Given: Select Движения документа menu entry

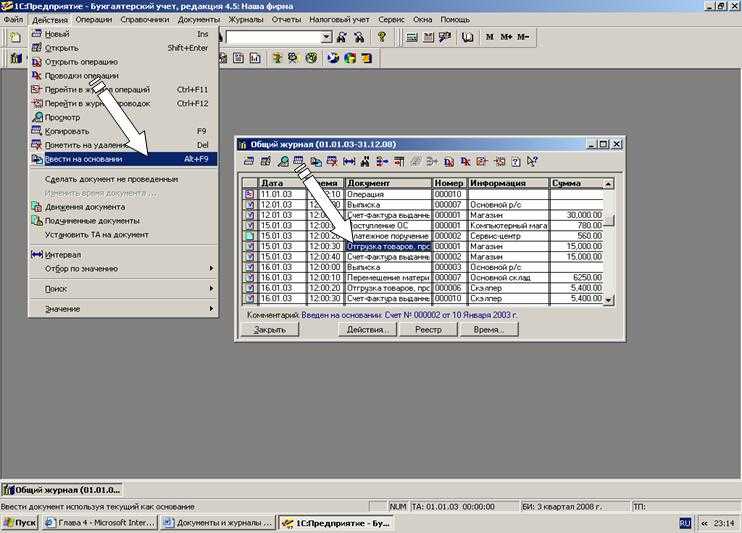Looking at the screenshot, I should 123,207.
